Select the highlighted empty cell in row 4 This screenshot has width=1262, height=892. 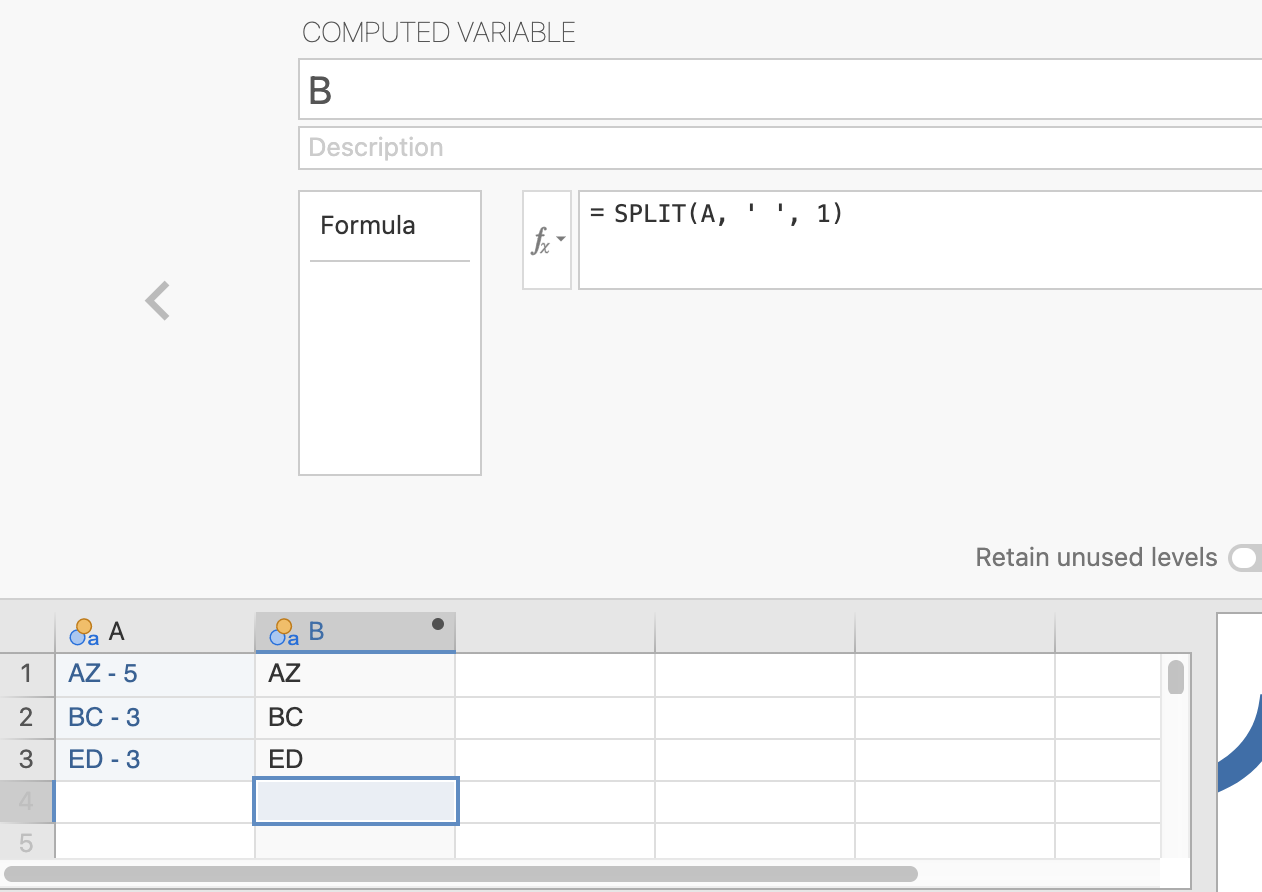[356, 801]
